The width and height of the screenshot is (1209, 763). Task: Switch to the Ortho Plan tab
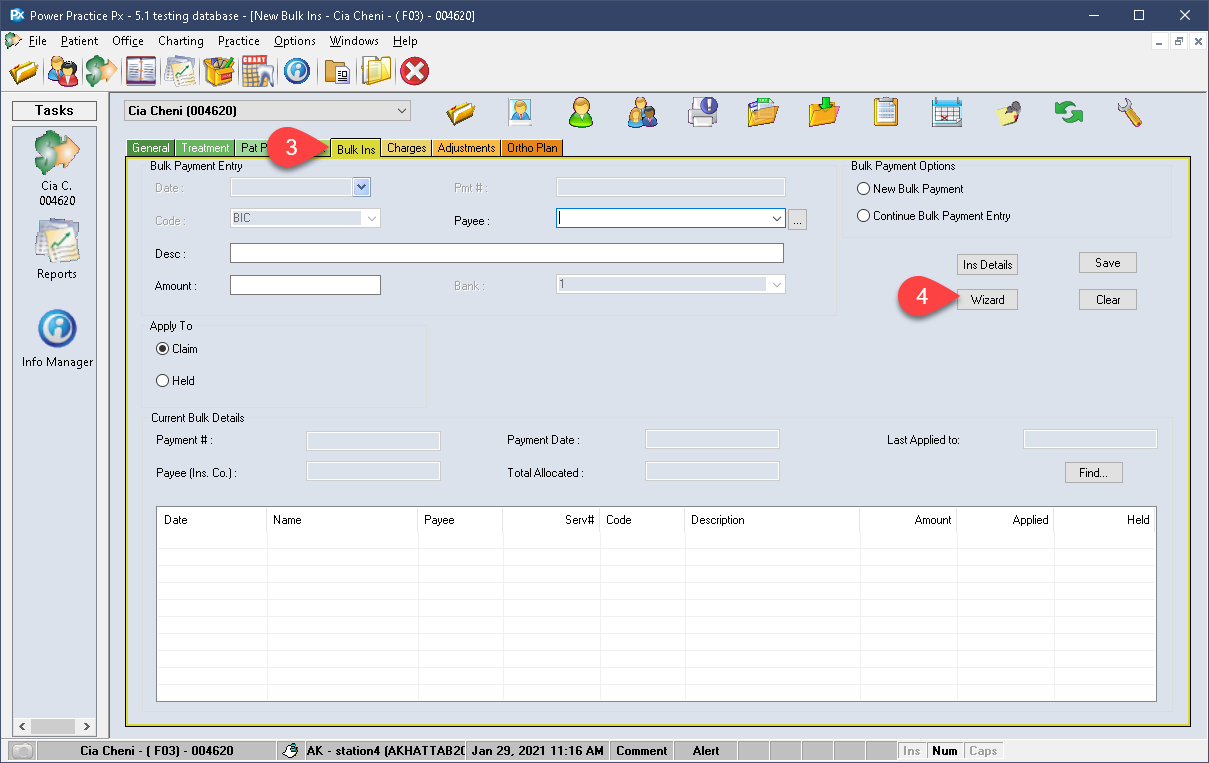pyautogui.click(x=532, y=148)
